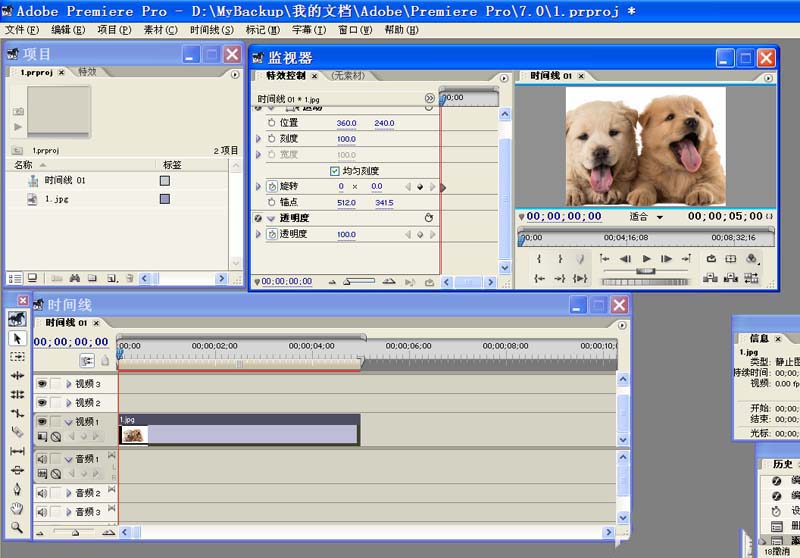This screenshot has width=800, height=558.
Task: Mute speaker of 音频3 track
Action: coord(42,512)
